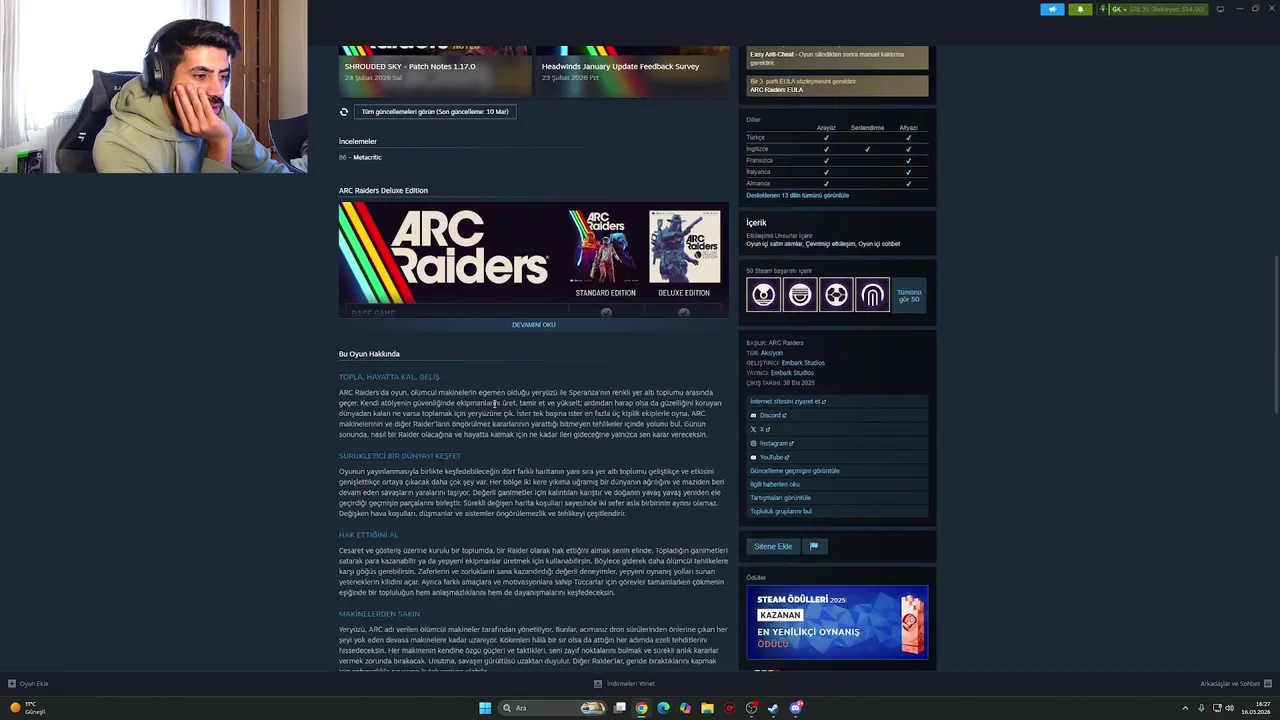Open the SHROUDED SKY Patch Notes 1.17.0 news card

tap(434, 71)
